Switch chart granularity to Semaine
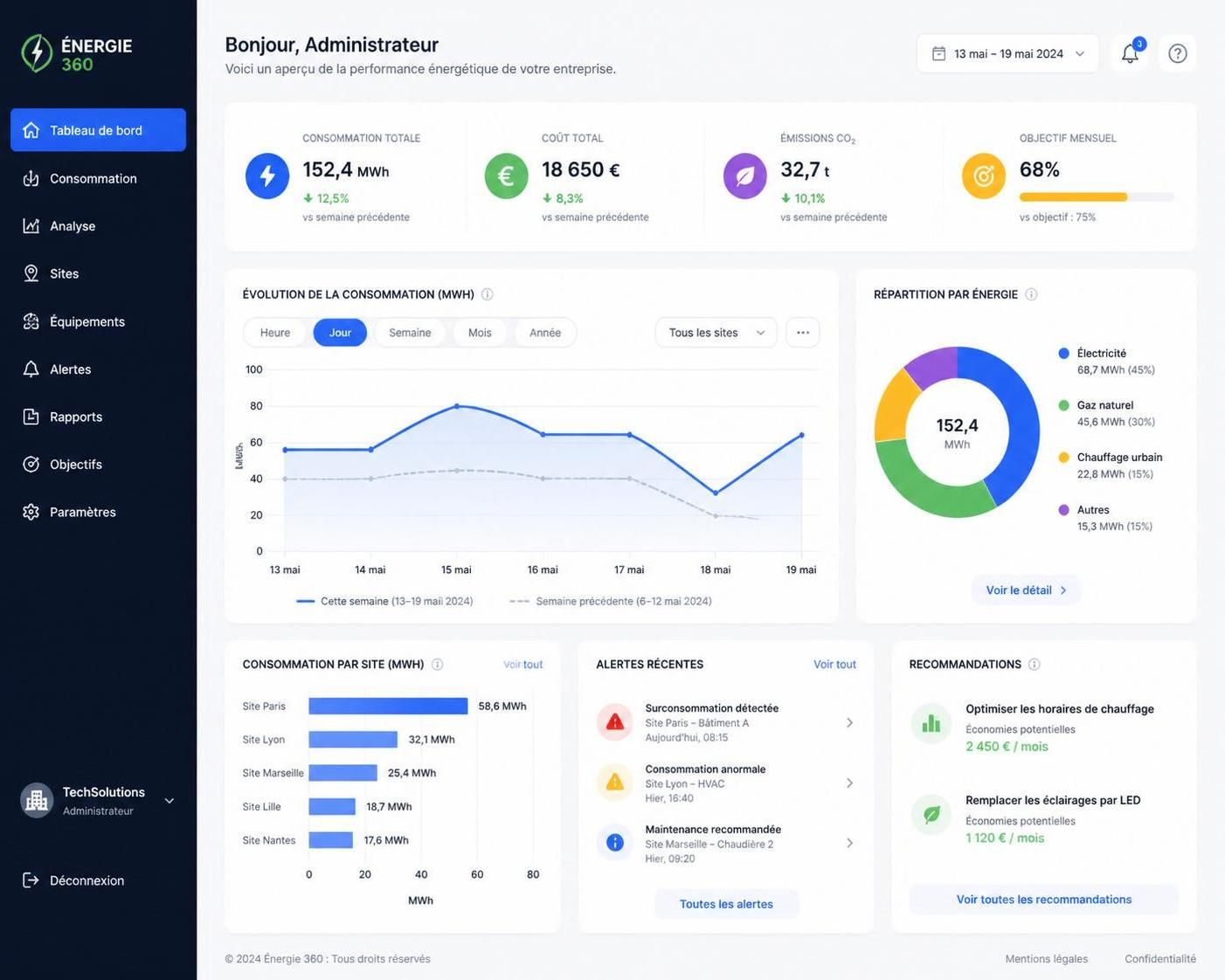This screenshot has width=1225, height=980. [x=410, y=333]
